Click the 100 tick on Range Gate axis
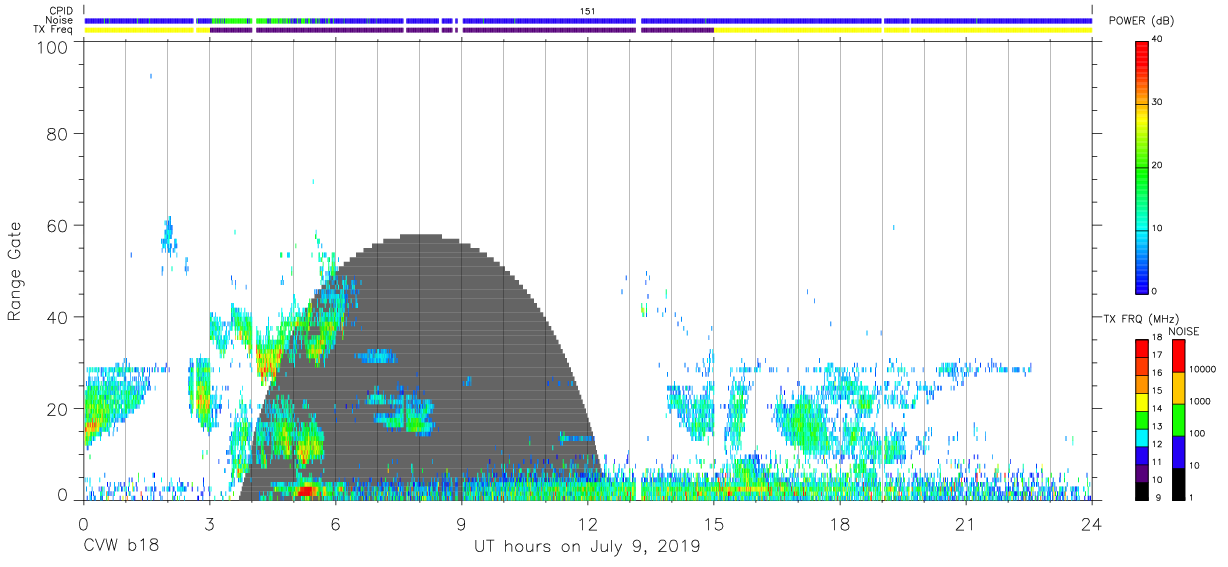Screen dimensions: 1228x567 click(52, 47)
